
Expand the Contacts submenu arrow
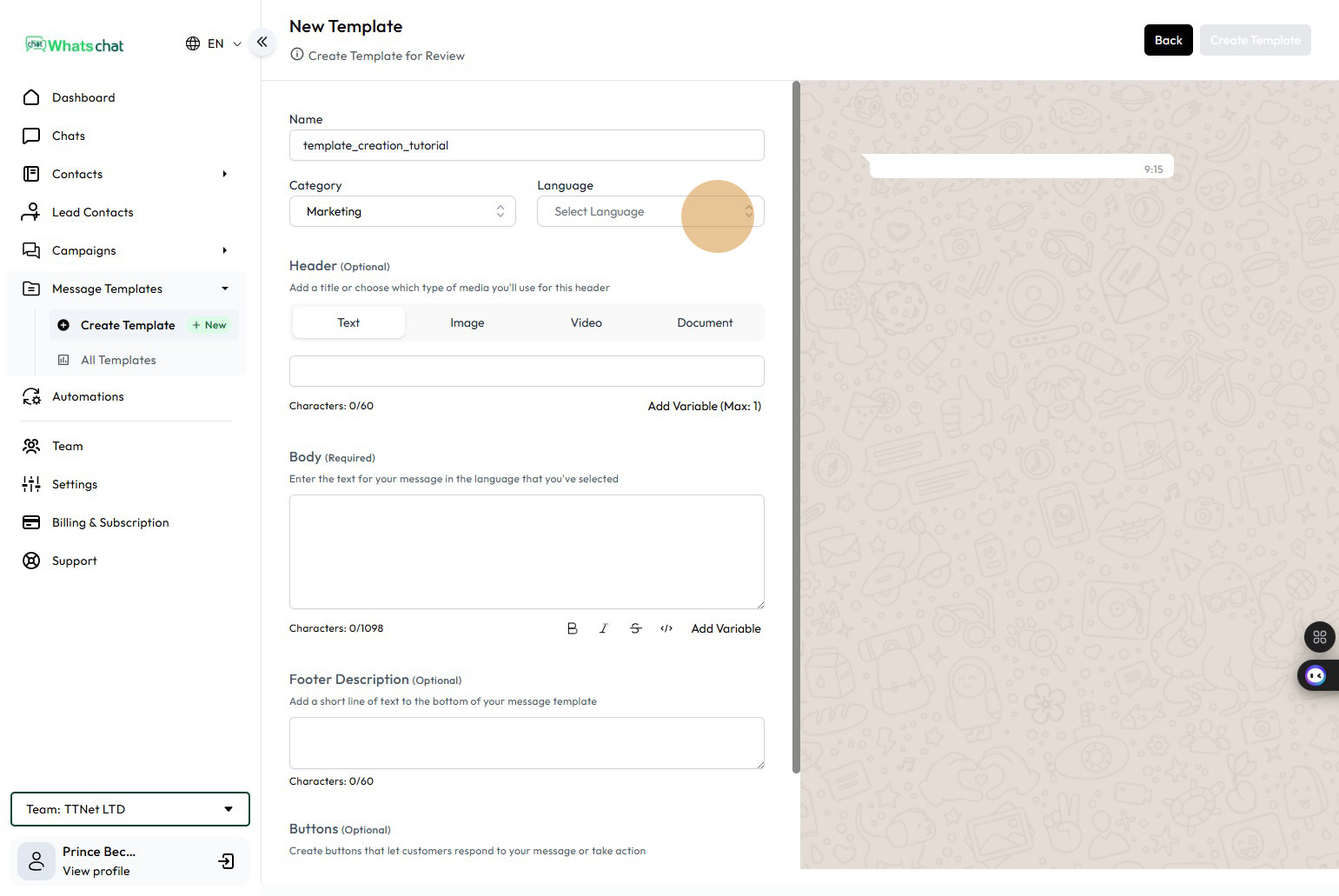[x=224, y=174]
